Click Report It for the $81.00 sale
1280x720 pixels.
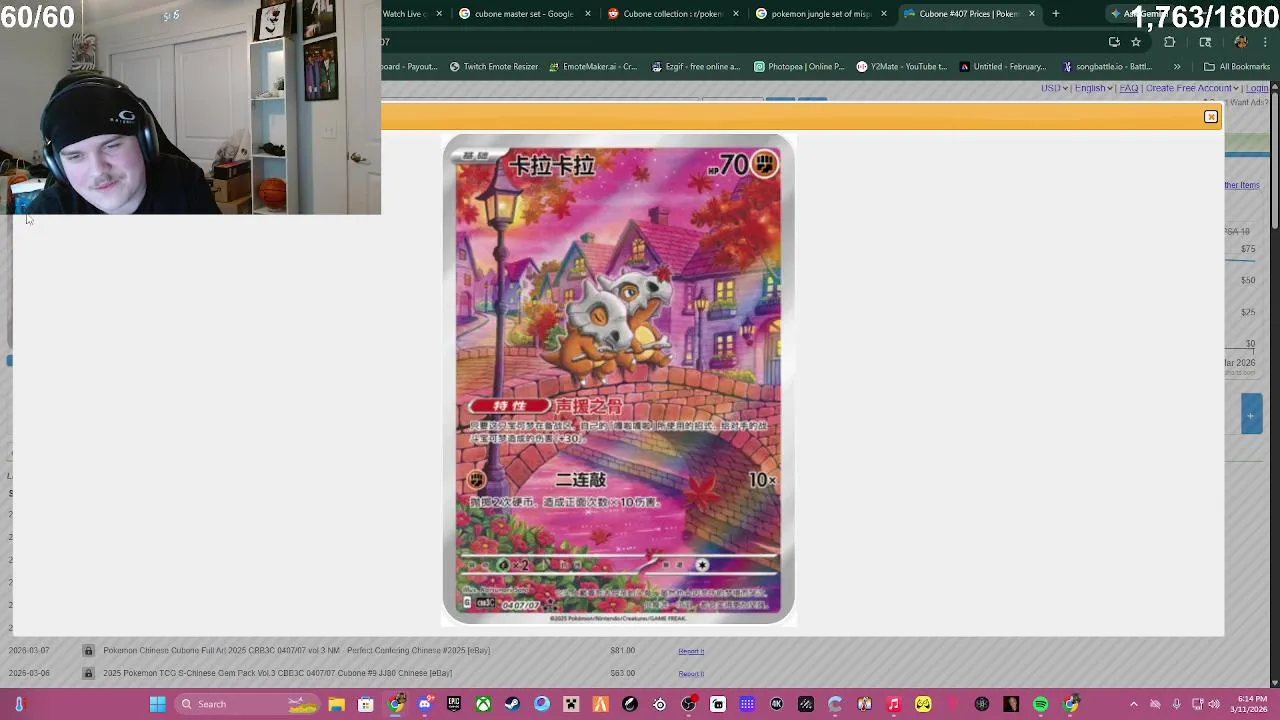pos(691,651)
